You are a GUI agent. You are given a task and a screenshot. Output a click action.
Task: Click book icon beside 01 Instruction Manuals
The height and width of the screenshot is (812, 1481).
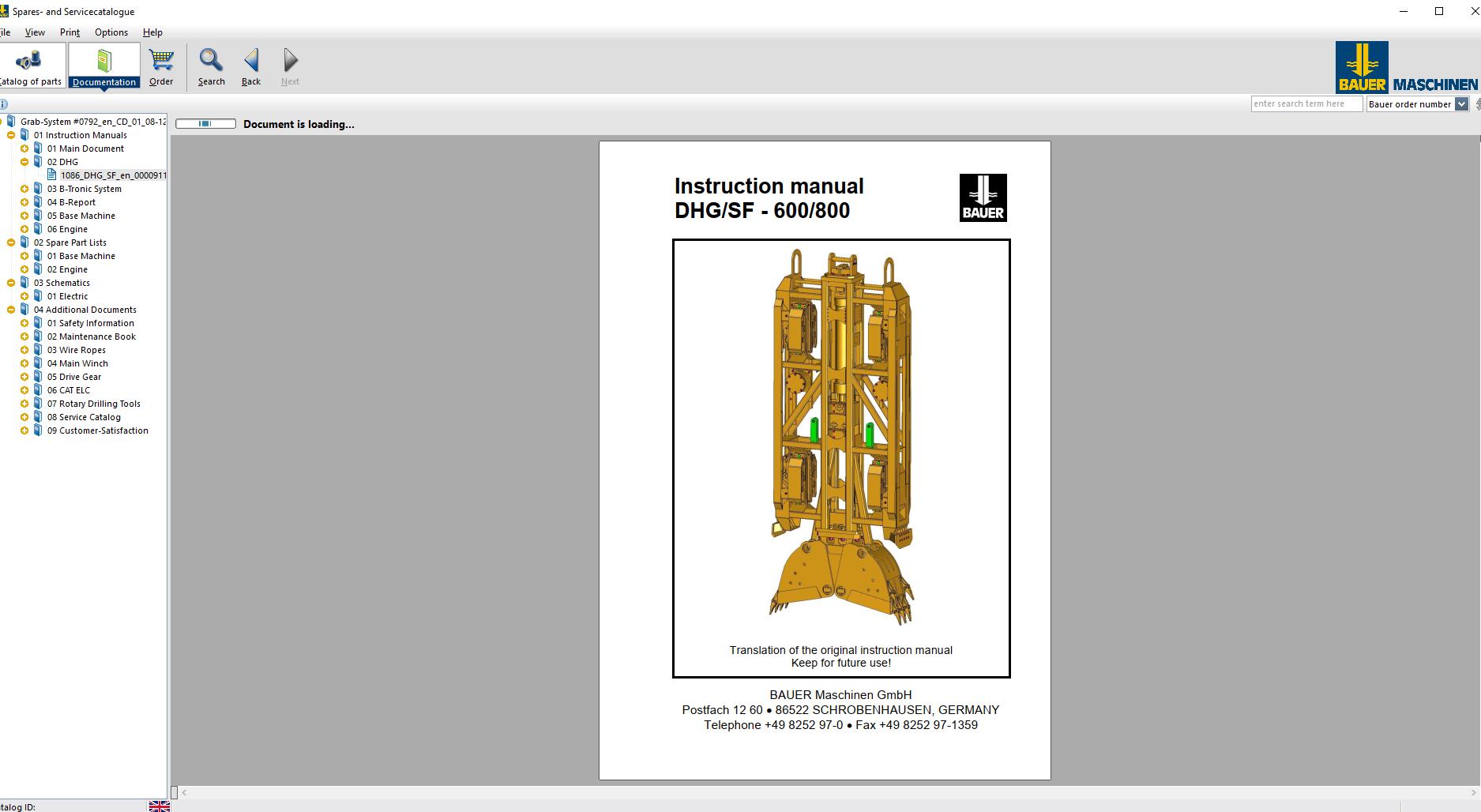pos(24,135)
